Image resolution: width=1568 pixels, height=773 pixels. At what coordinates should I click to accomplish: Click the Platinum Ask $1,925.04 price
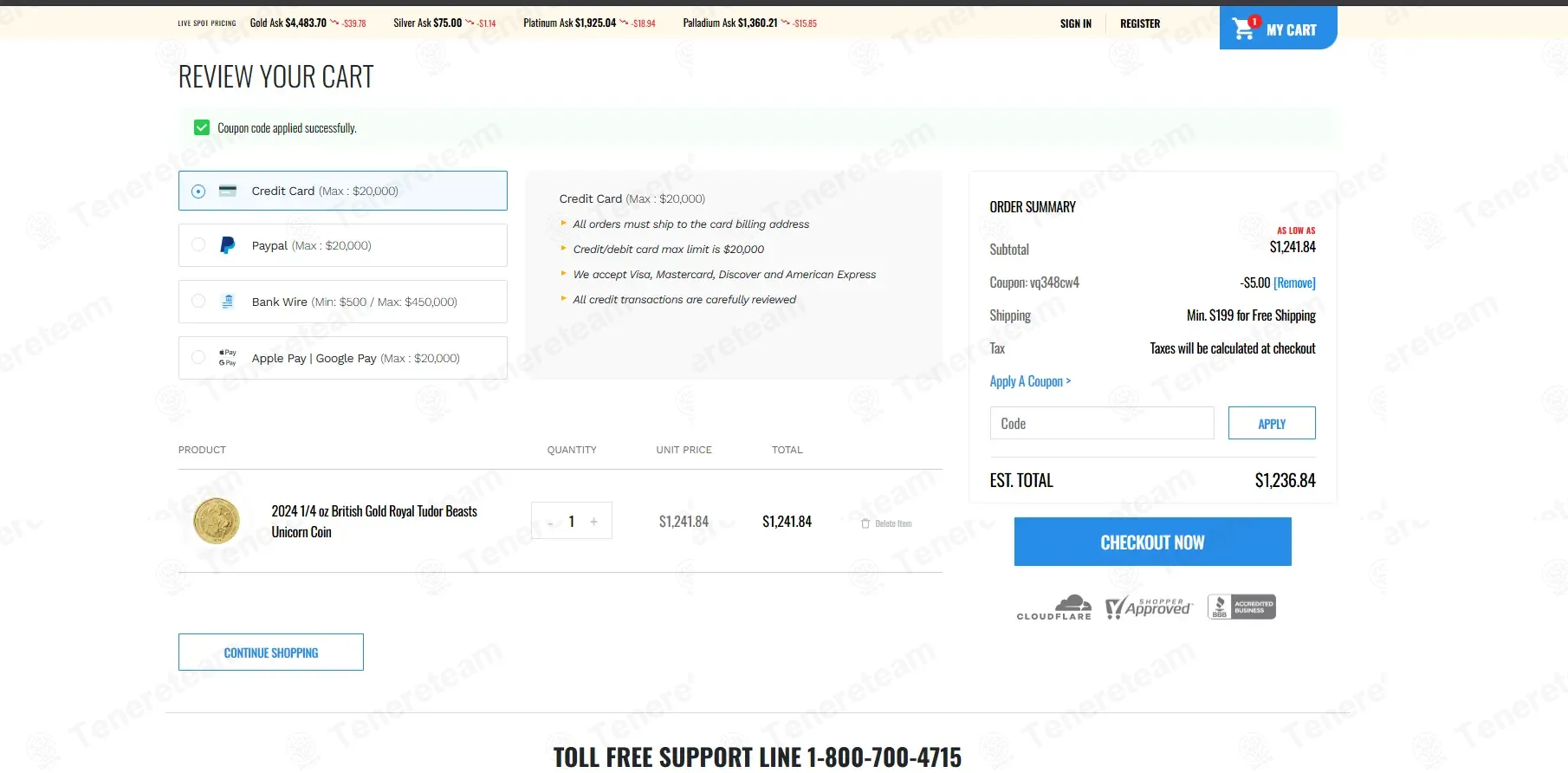[x=570, y=23]
